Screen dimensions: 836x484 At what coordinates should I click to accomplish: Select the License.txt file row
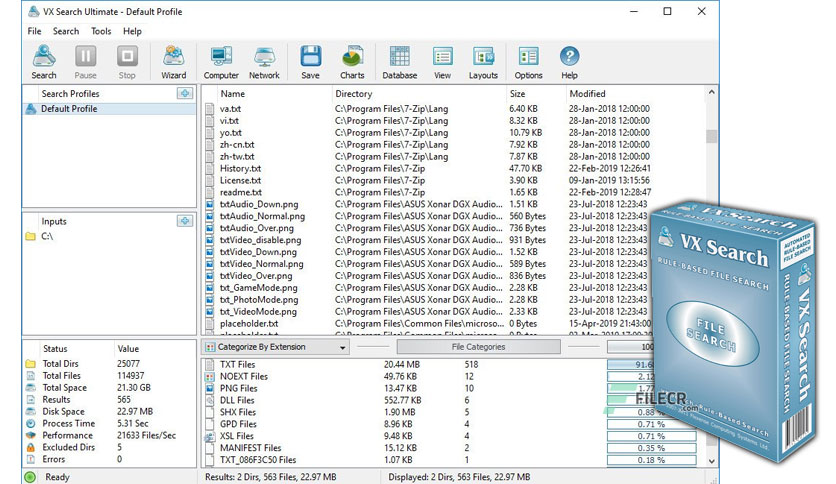428,180
